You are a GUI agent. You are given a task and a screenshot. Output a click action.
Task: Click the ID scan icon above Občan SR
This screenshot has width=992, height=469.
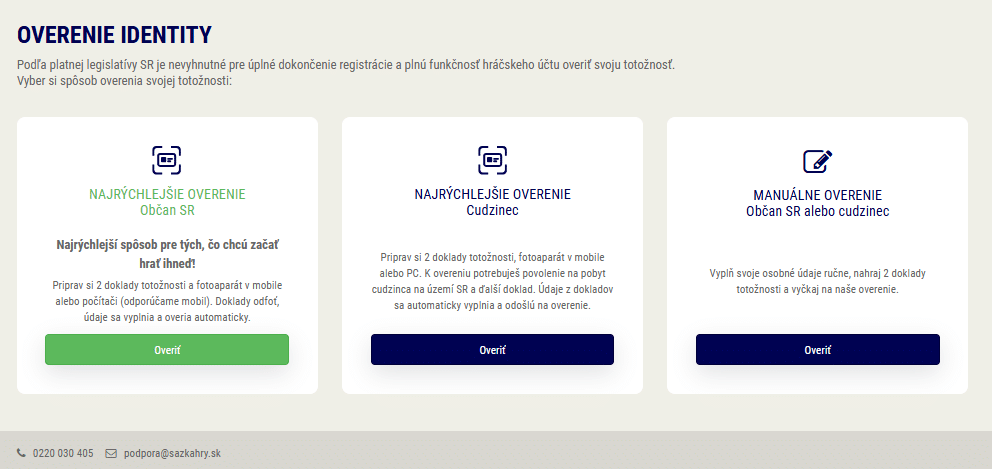[x=167, y=160]
